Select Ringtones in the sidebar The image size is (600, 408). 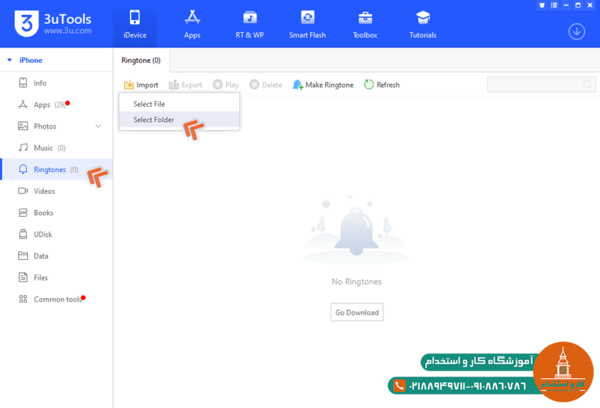pos(56,169)
